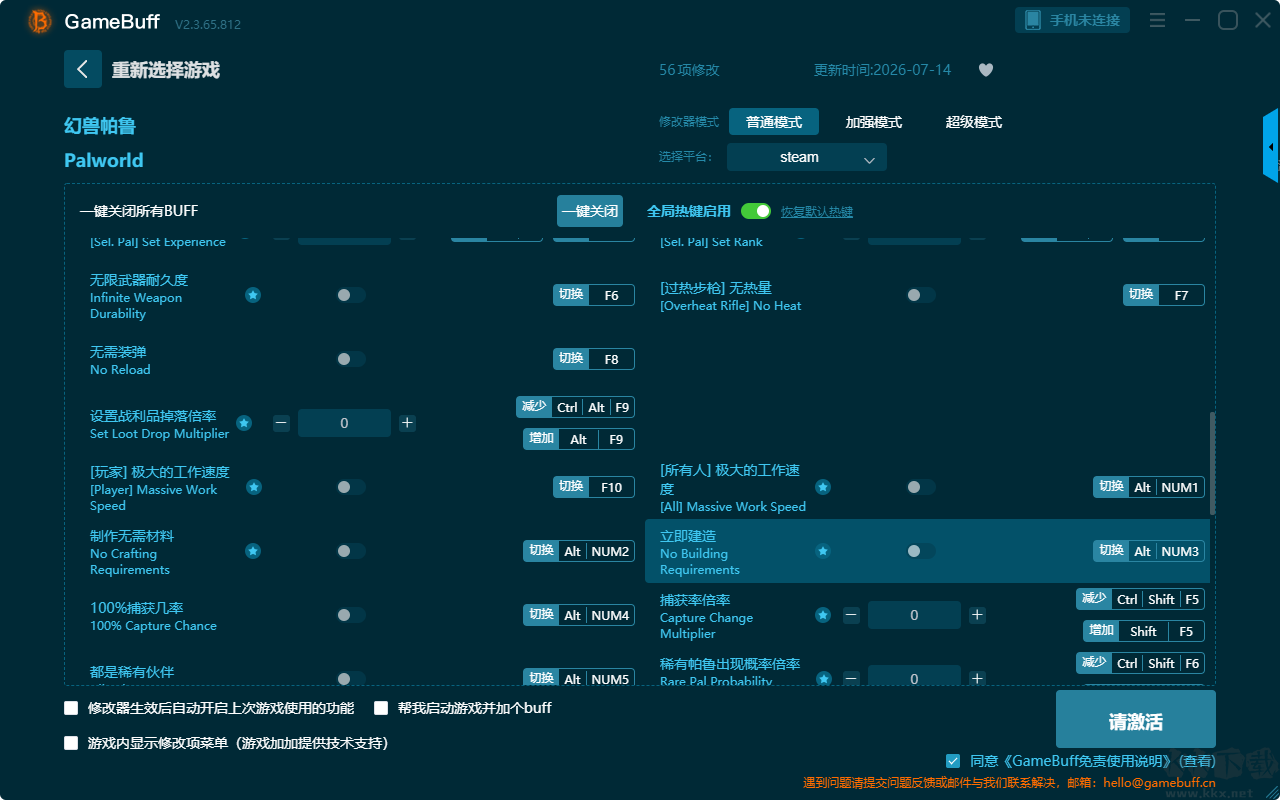
Task: Click star icon for Player Massive Work Speed
Action: pyautogui.click(x=254, y=487)
